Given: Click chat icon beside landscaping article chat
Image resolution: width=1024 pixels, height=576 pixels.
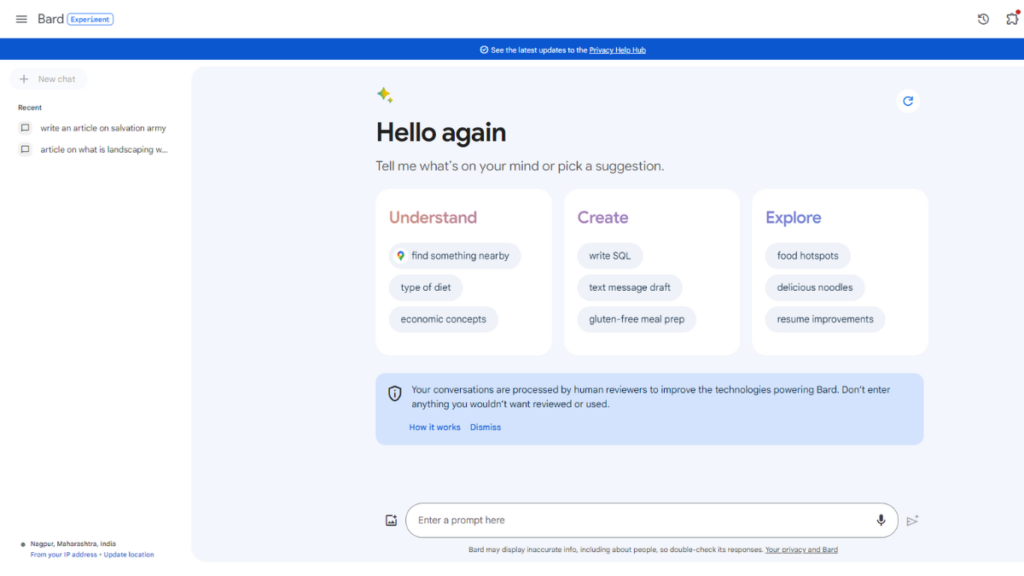Looking at the screenshot, I should [x=25, y=150].
